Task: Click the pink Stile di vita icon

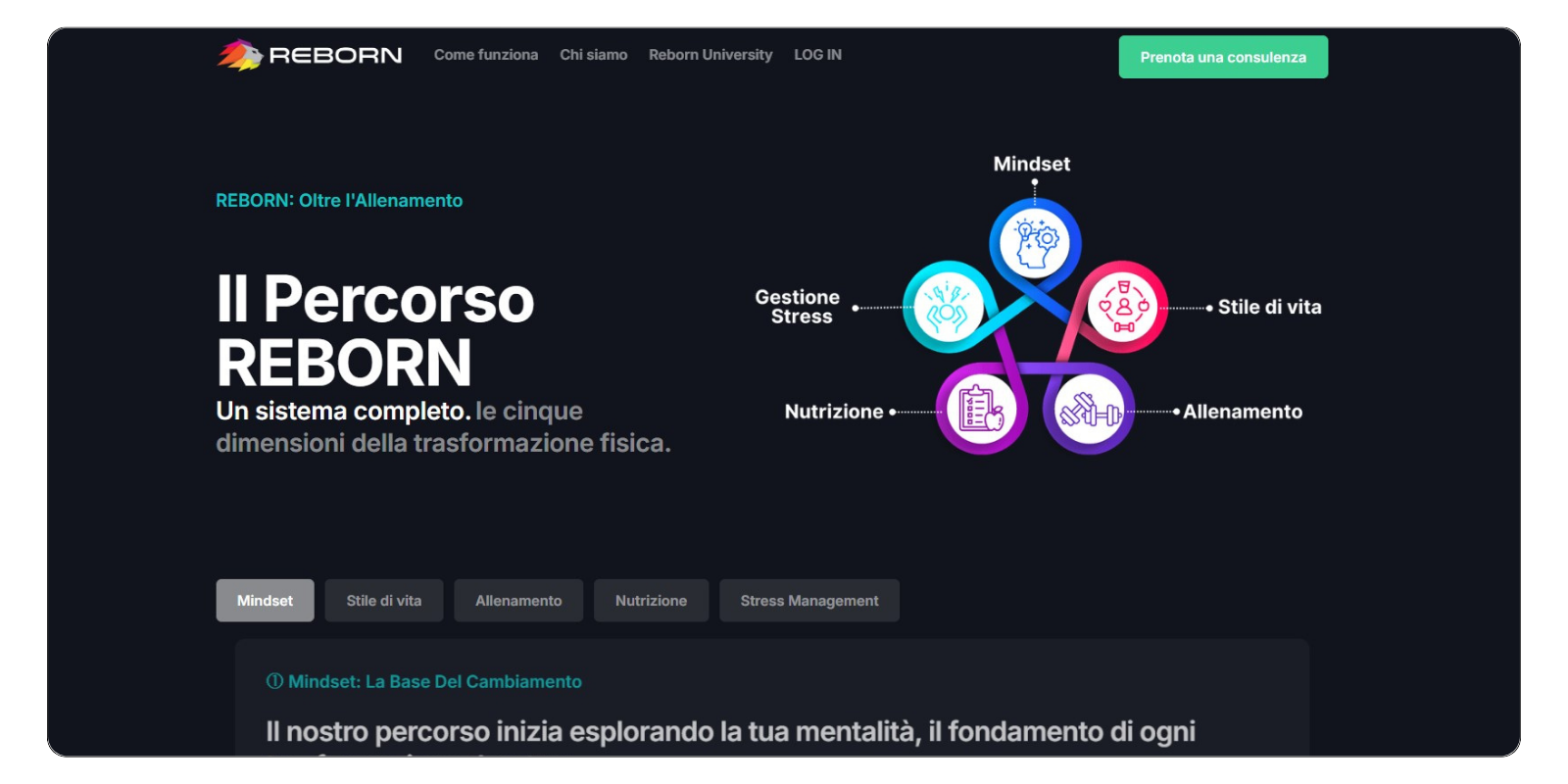Action: coord(1123,307)
